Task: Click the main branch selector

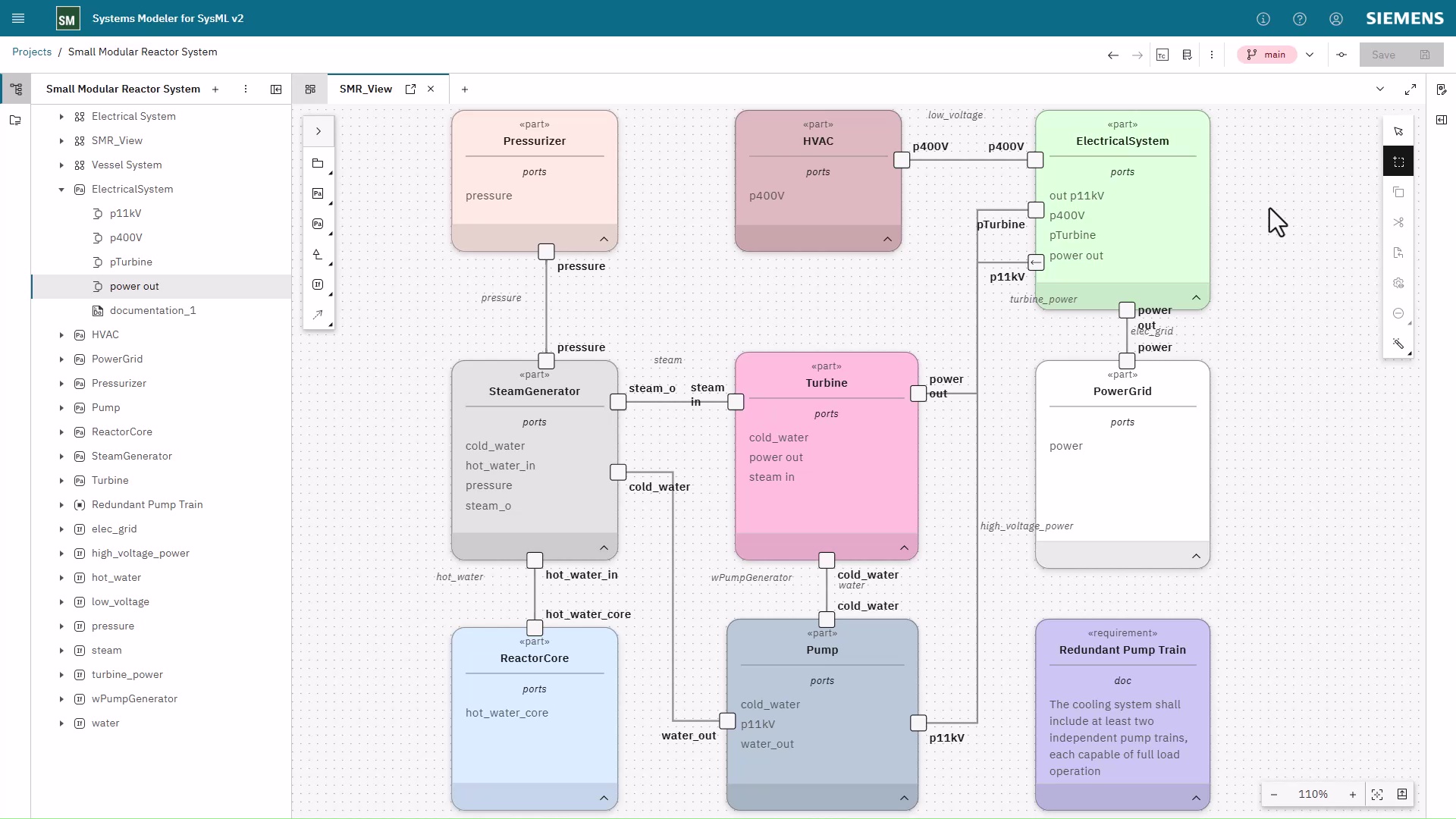Action: click(1266, 55)
